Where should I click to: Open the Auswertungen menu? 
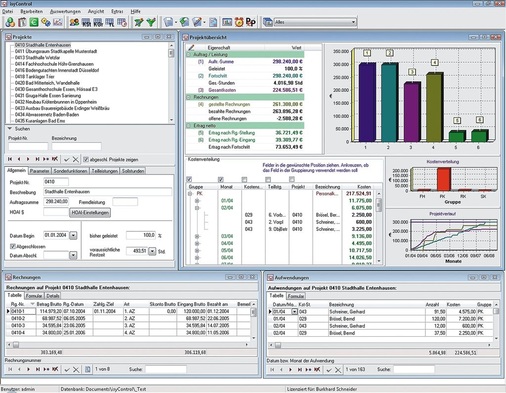click(65, 11)
